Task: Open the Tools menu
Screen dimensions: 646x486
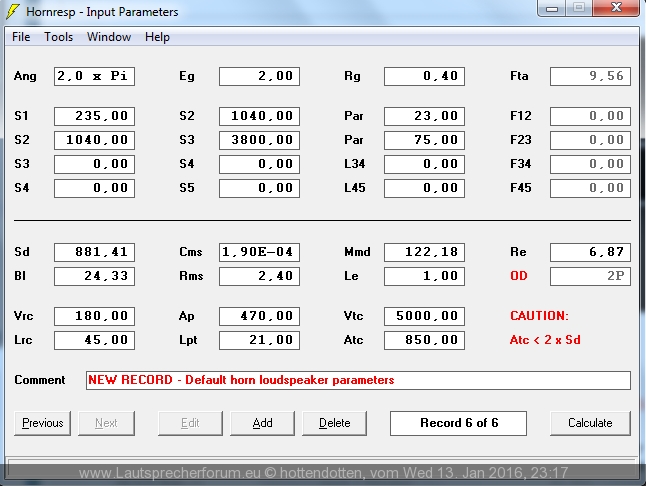Action: coord(58,37)
